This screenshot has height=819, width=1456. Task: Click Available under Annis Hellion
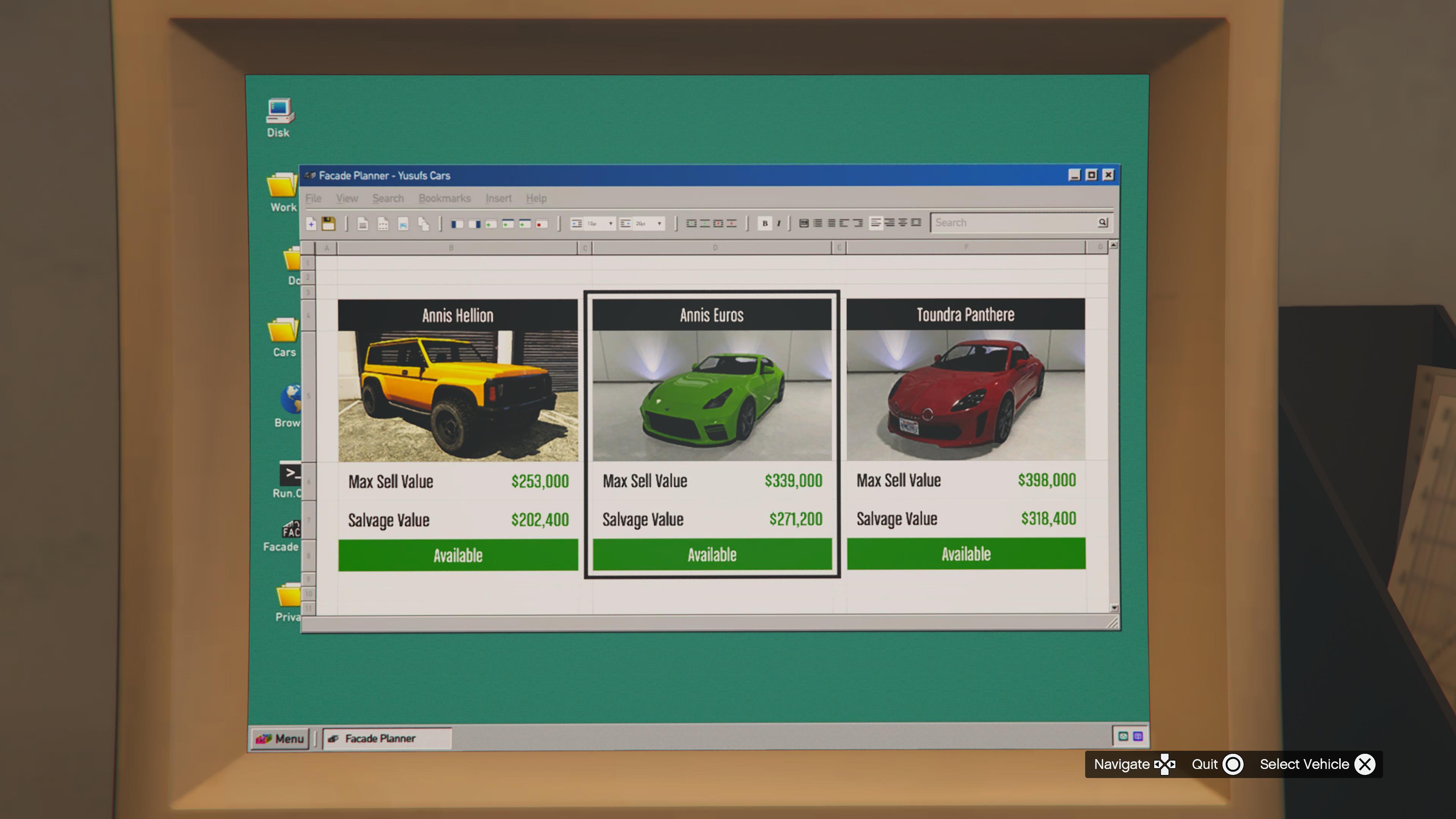458,555
